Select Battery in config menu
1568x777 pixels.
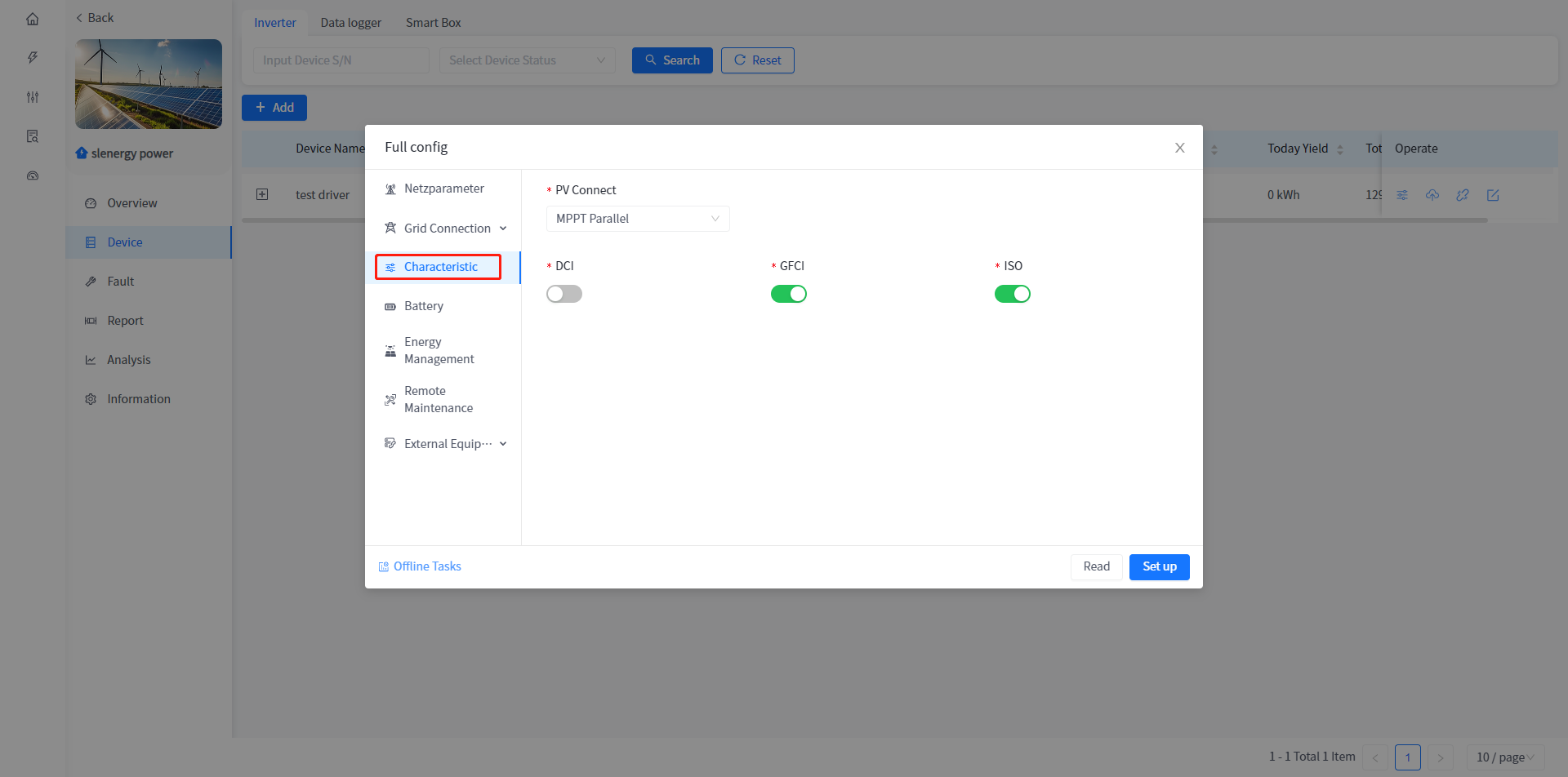coord(423,306)
